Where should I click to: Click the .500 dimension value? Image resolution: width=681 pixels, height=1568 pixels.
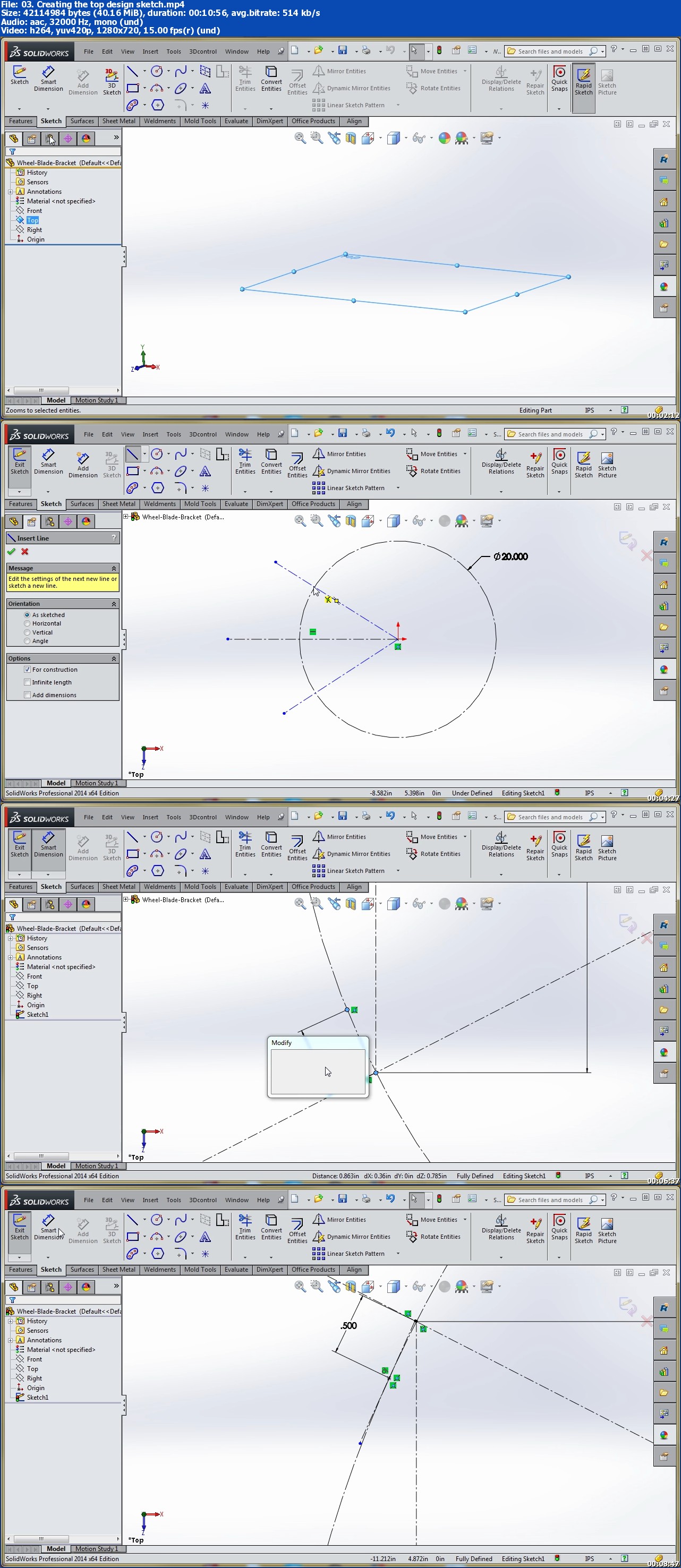tap(348, 1325)
